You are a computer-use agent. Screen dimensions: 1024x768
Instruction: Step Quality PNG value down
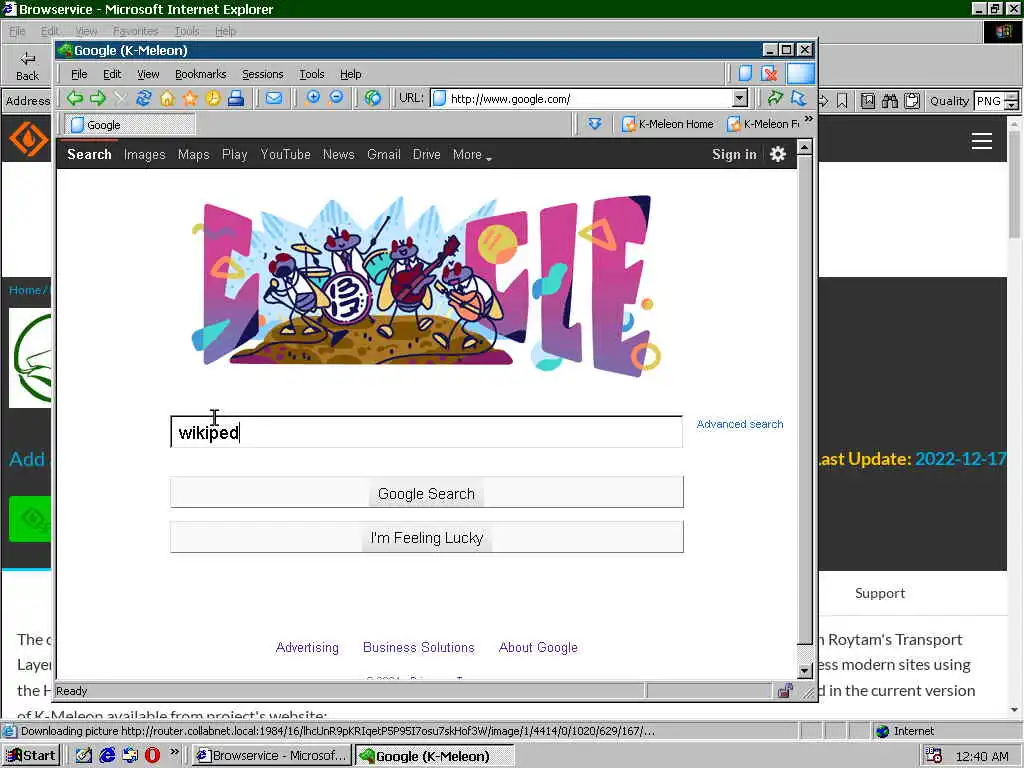(x=1012, y=105)
